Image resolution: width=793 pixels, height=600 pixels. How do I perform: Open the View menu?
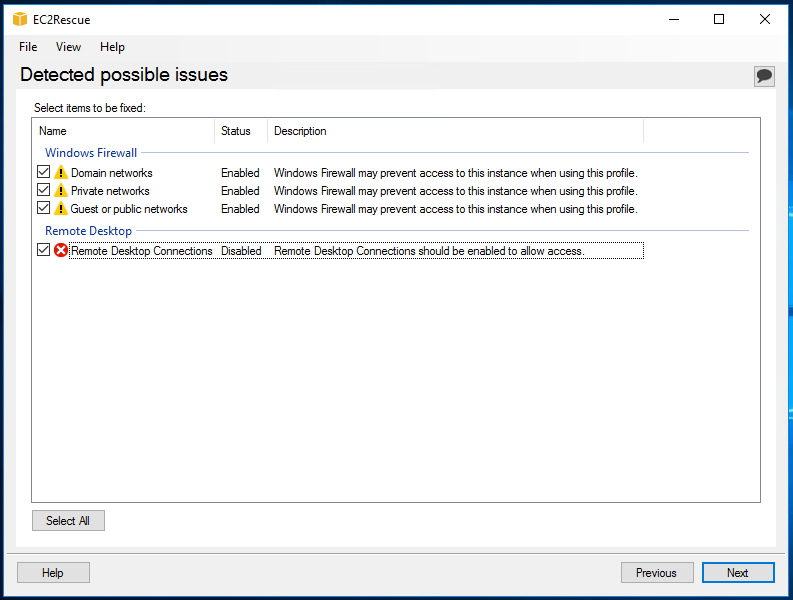[x=68, y=47]
